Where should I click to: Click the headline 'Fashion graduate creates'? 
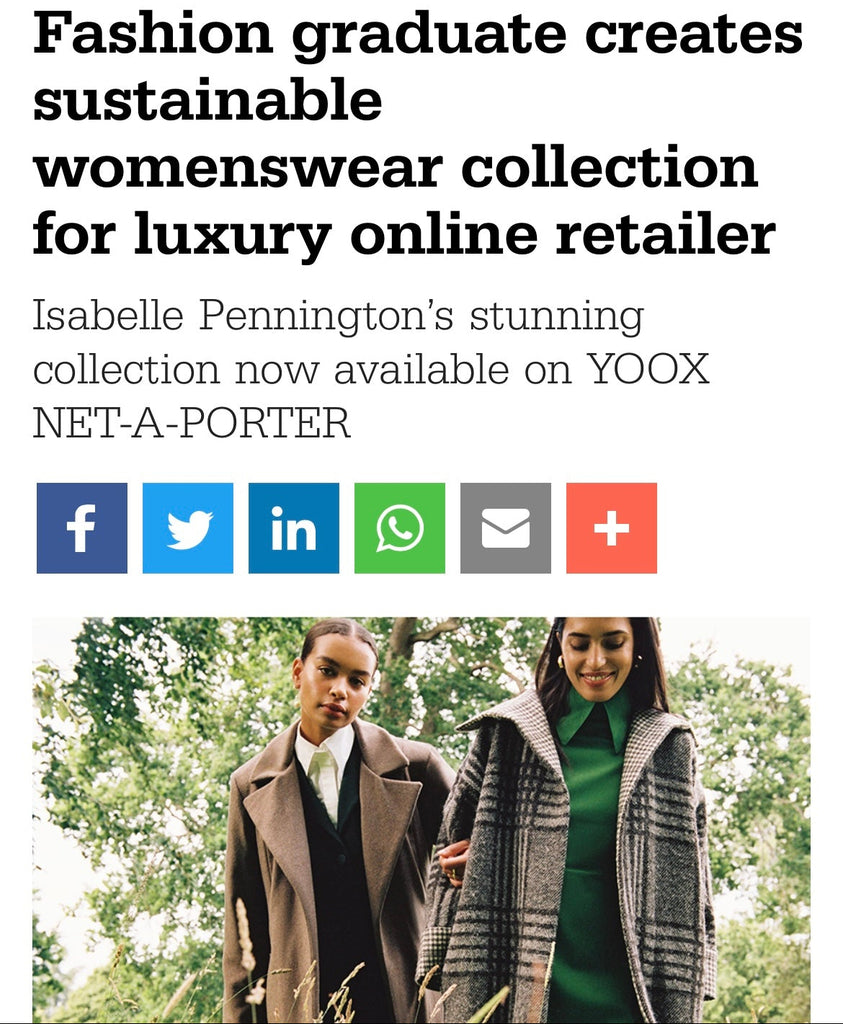(418, 34)
